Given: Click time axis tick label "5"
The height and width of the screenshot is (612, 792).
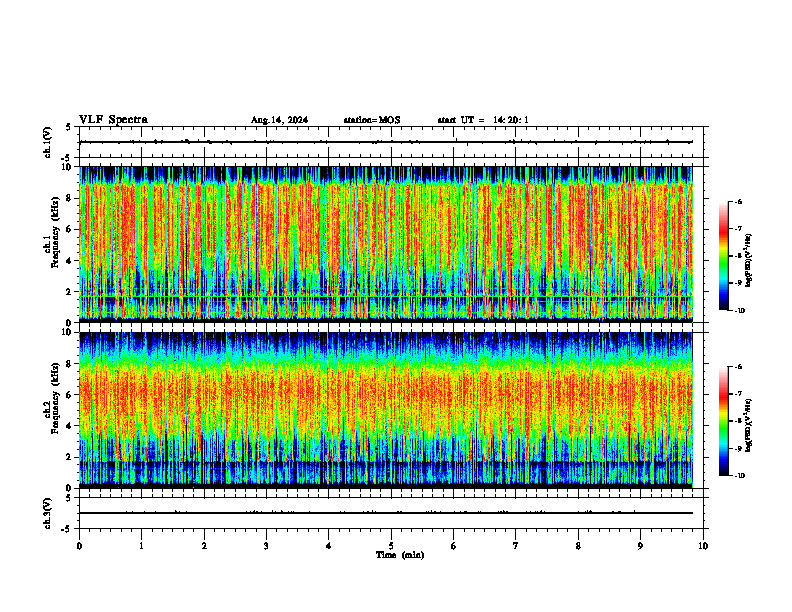Looking at the screenshot, I should pos(391,546).
